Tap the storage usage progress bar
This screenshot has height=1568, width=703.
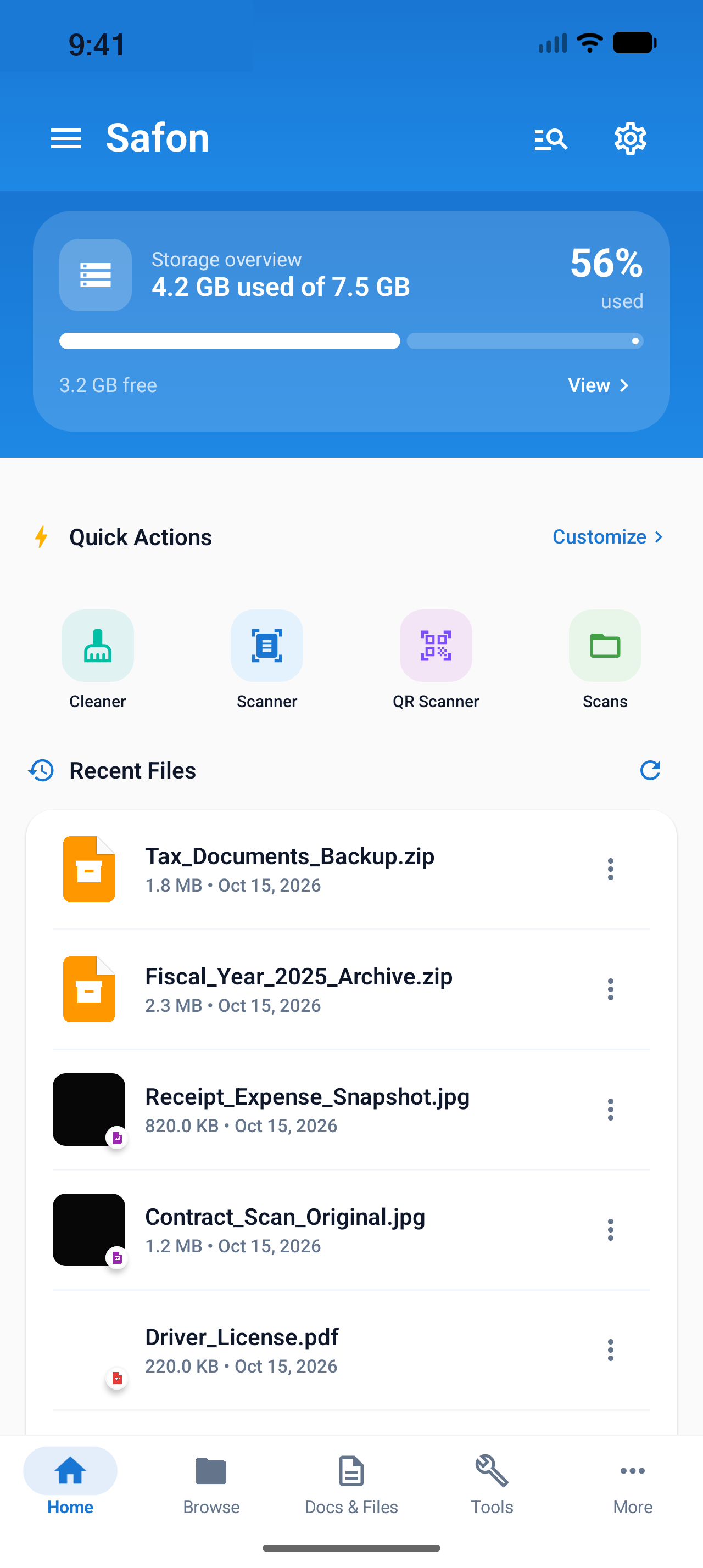(351, 341)
